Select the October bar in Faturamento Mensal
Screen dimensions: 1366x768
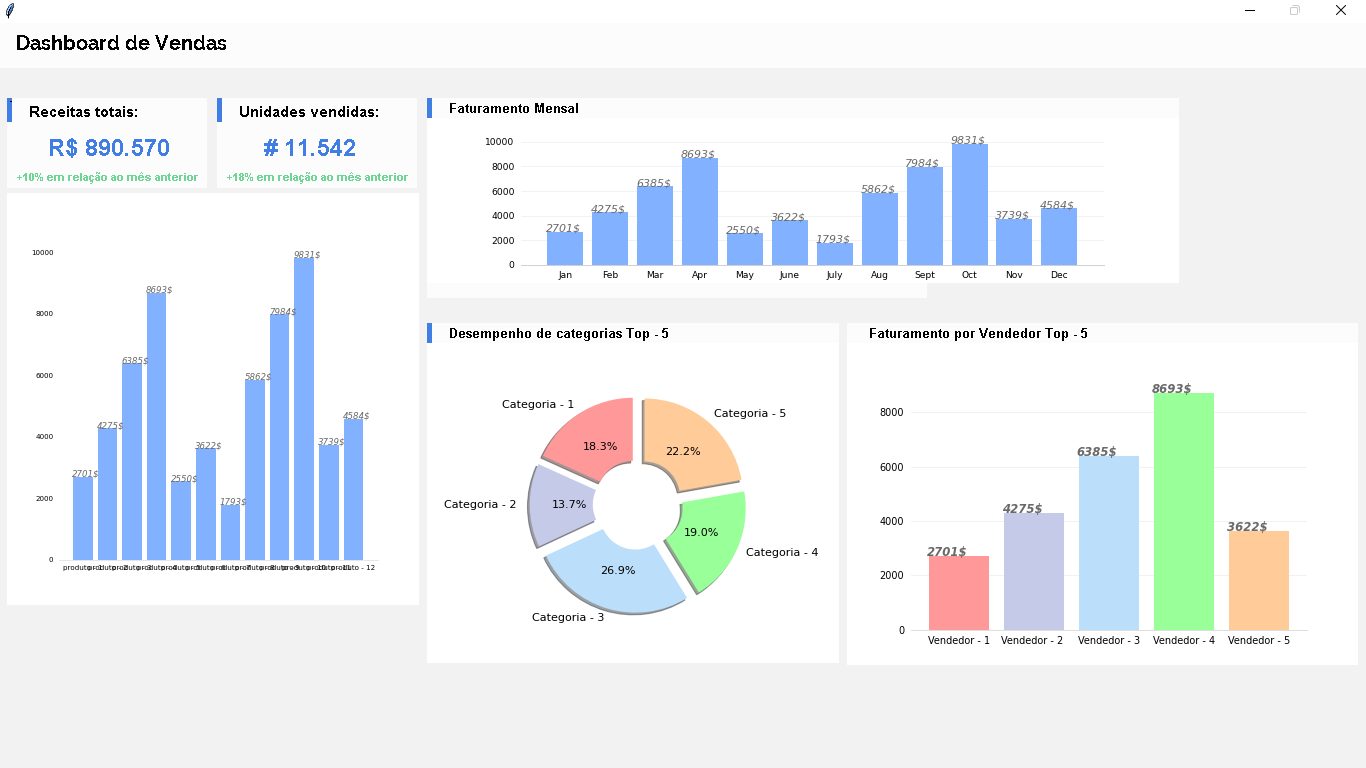pos(968,205)
